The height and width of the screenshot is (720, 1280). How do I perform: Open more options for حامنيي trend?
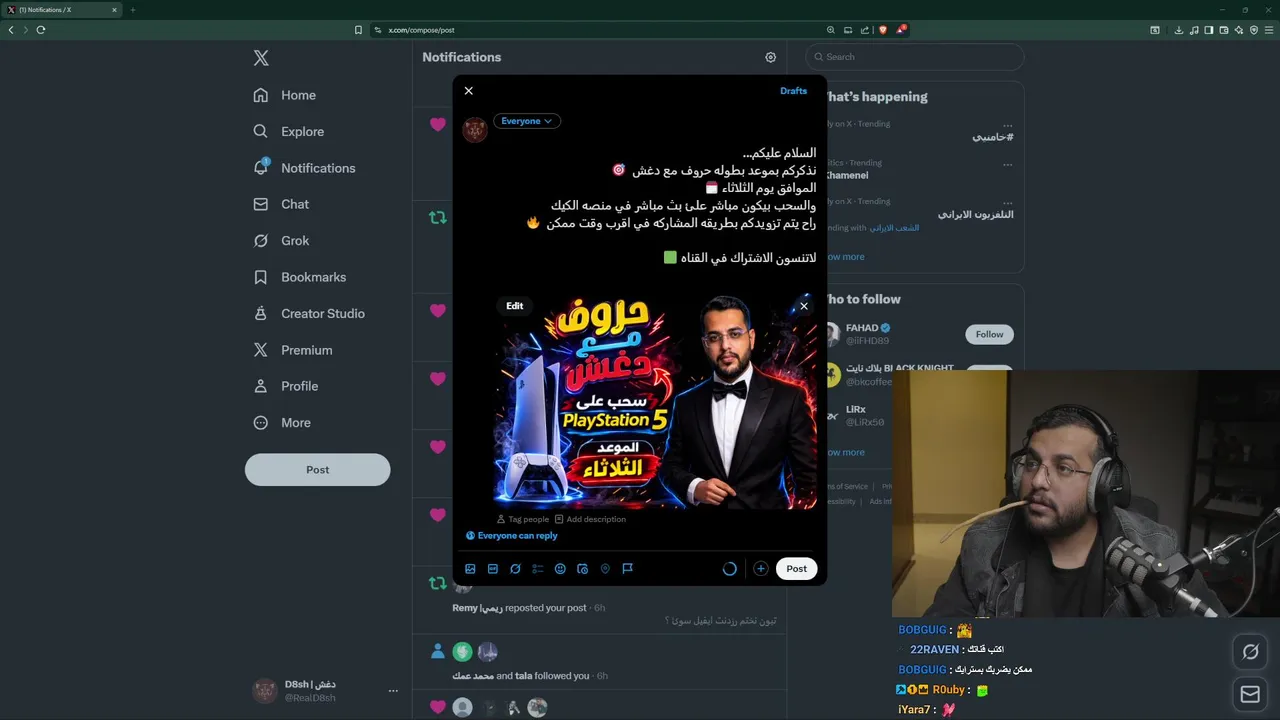pos(1007,125)
